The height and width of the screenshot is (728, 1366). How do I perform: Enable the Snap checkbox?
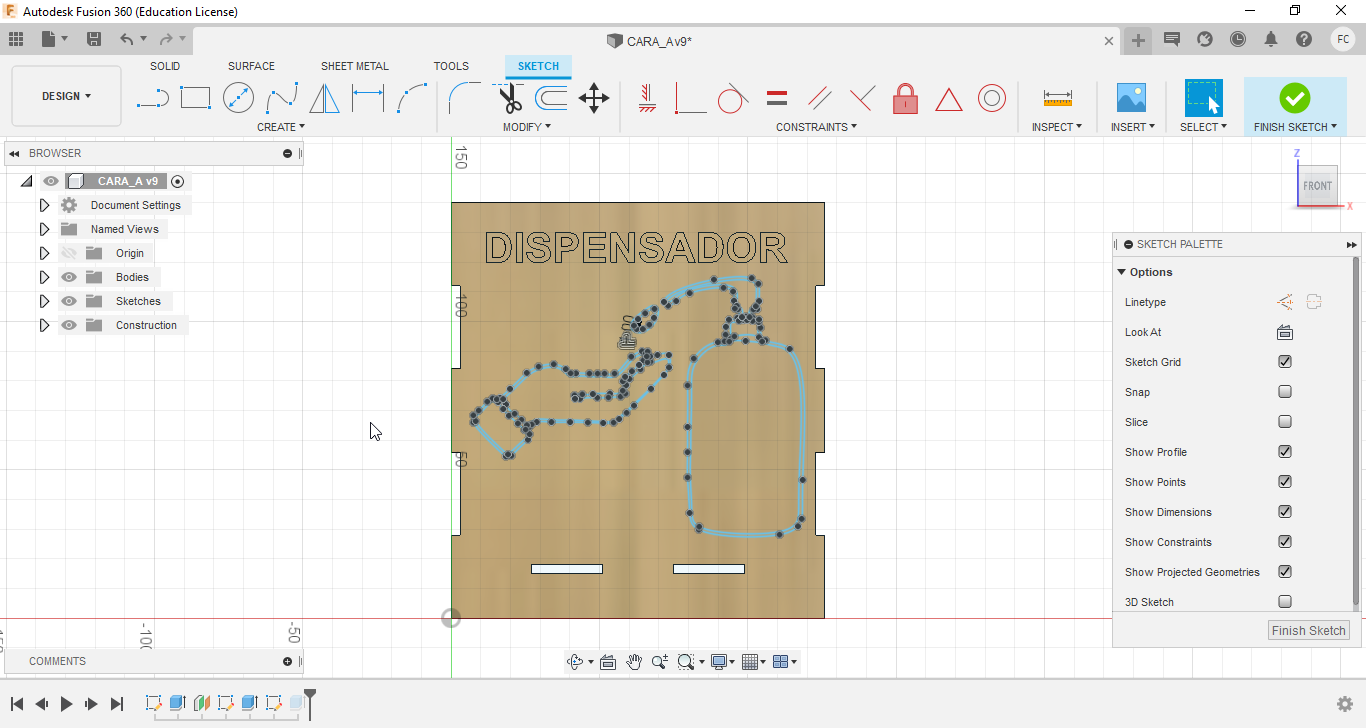pos(1285,392)
